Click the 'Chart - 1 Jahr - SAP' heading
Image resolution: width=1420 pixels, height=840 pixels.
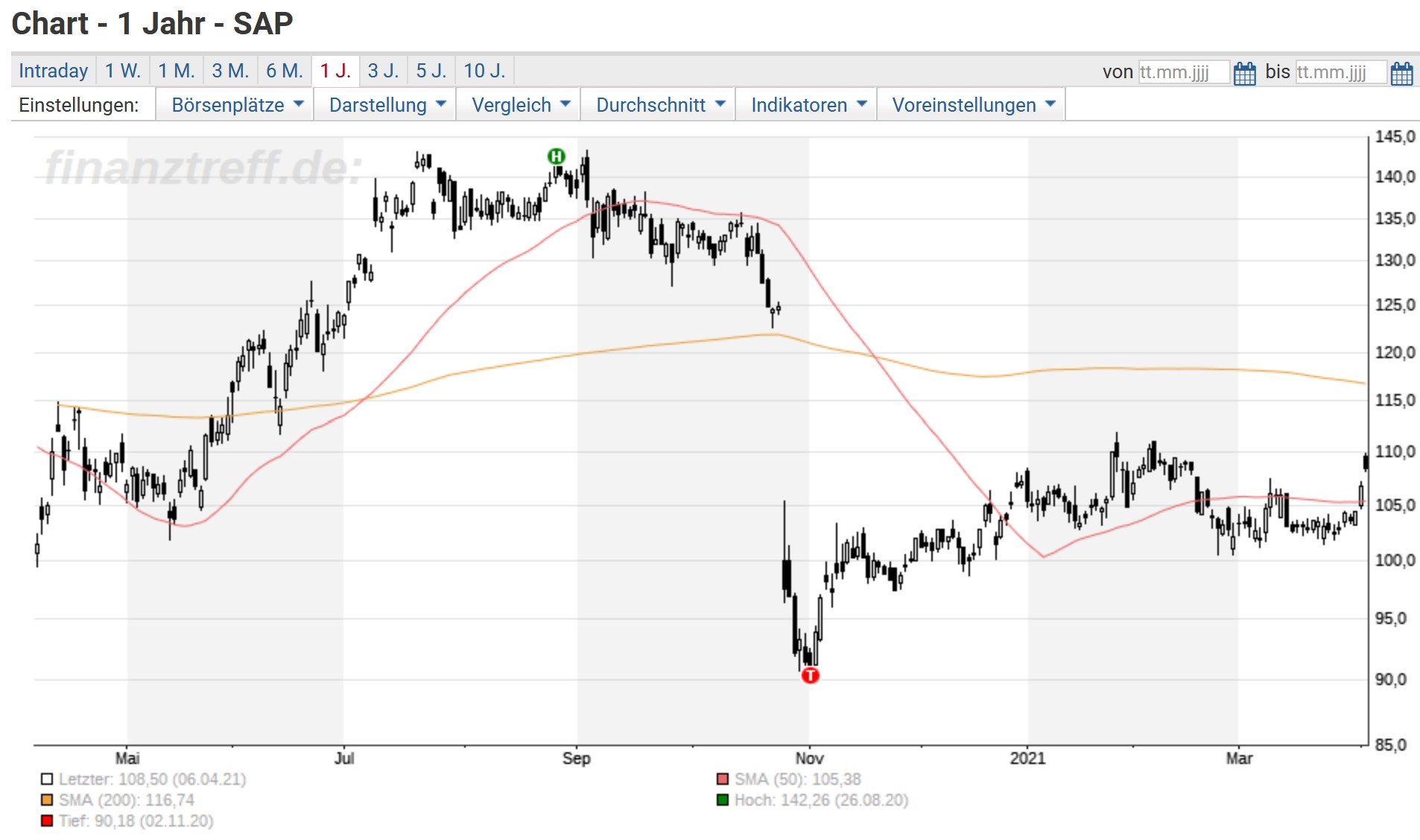(x=153, y=23)
